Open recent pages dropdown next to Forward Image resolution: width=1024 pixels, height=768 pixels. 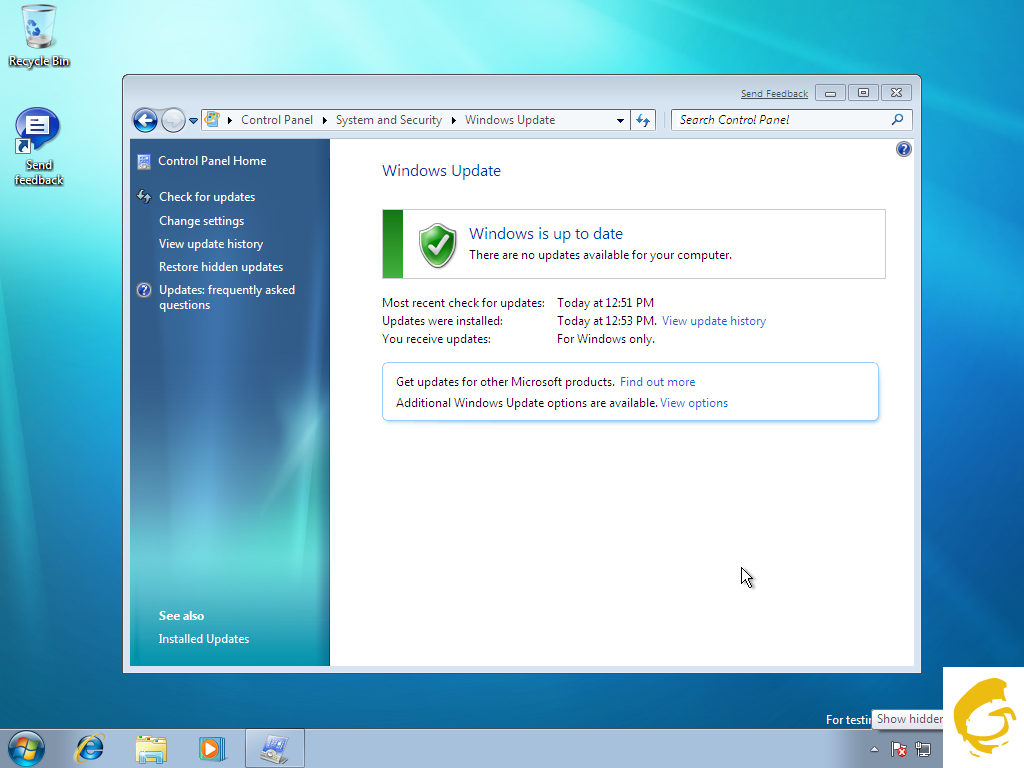[x=193, y=121]
